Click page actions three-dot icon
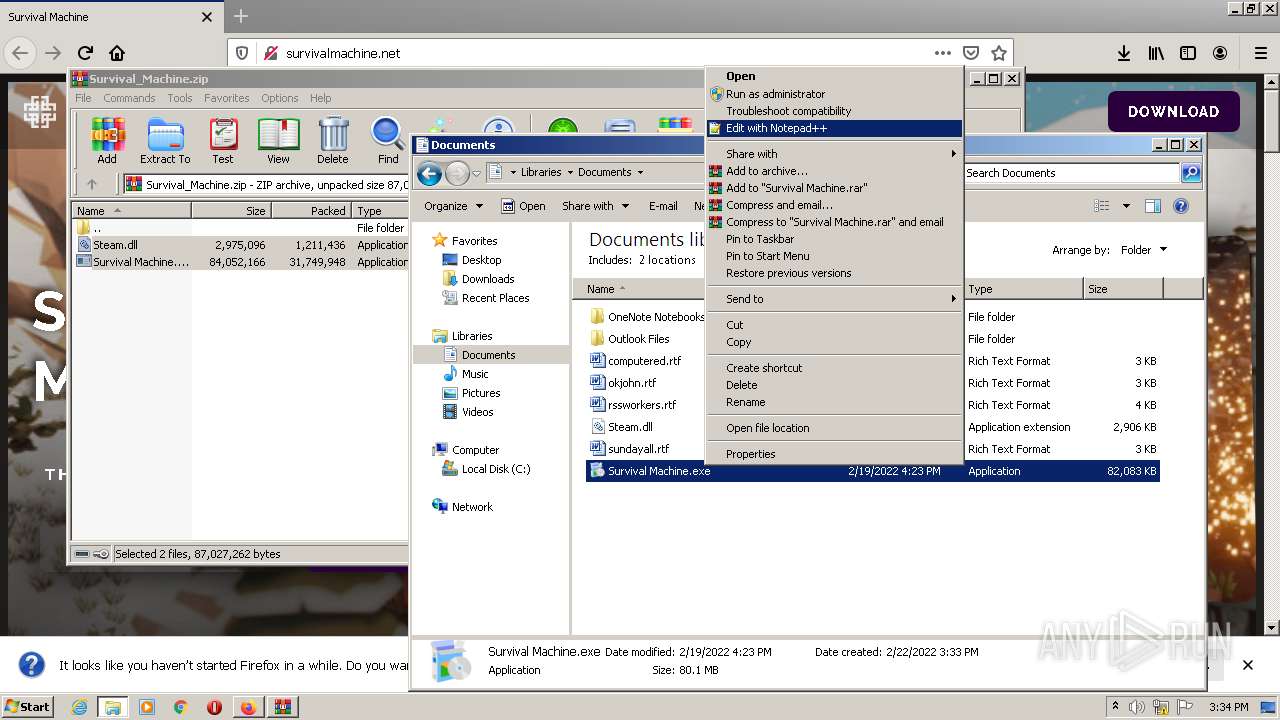 (942, 53)
